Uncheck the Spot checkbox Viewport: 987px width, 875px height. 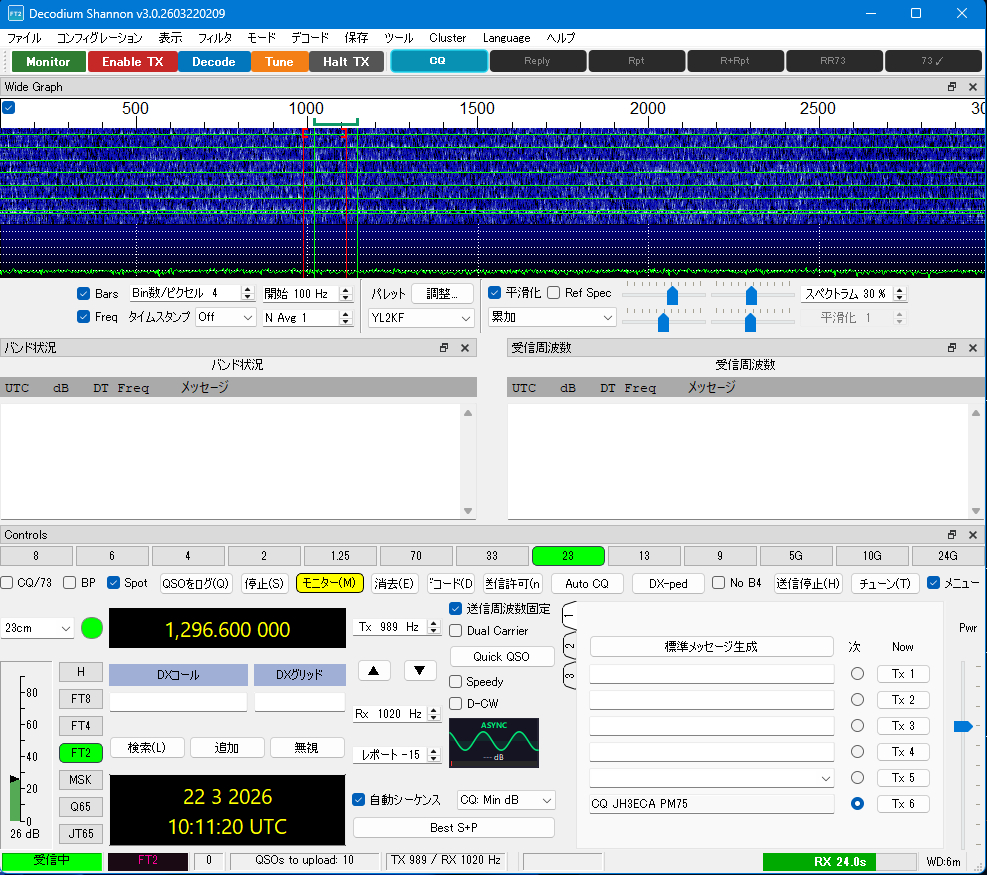coord(114,583)
